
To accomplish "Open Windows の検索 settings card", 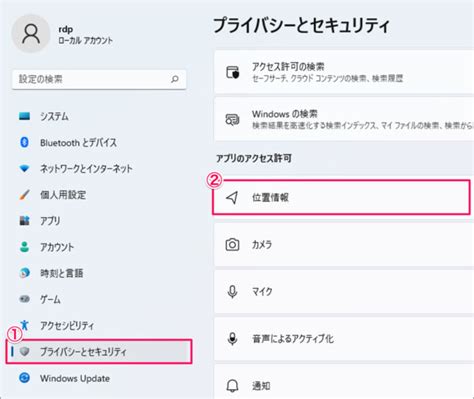I will [x=344, y=119].
